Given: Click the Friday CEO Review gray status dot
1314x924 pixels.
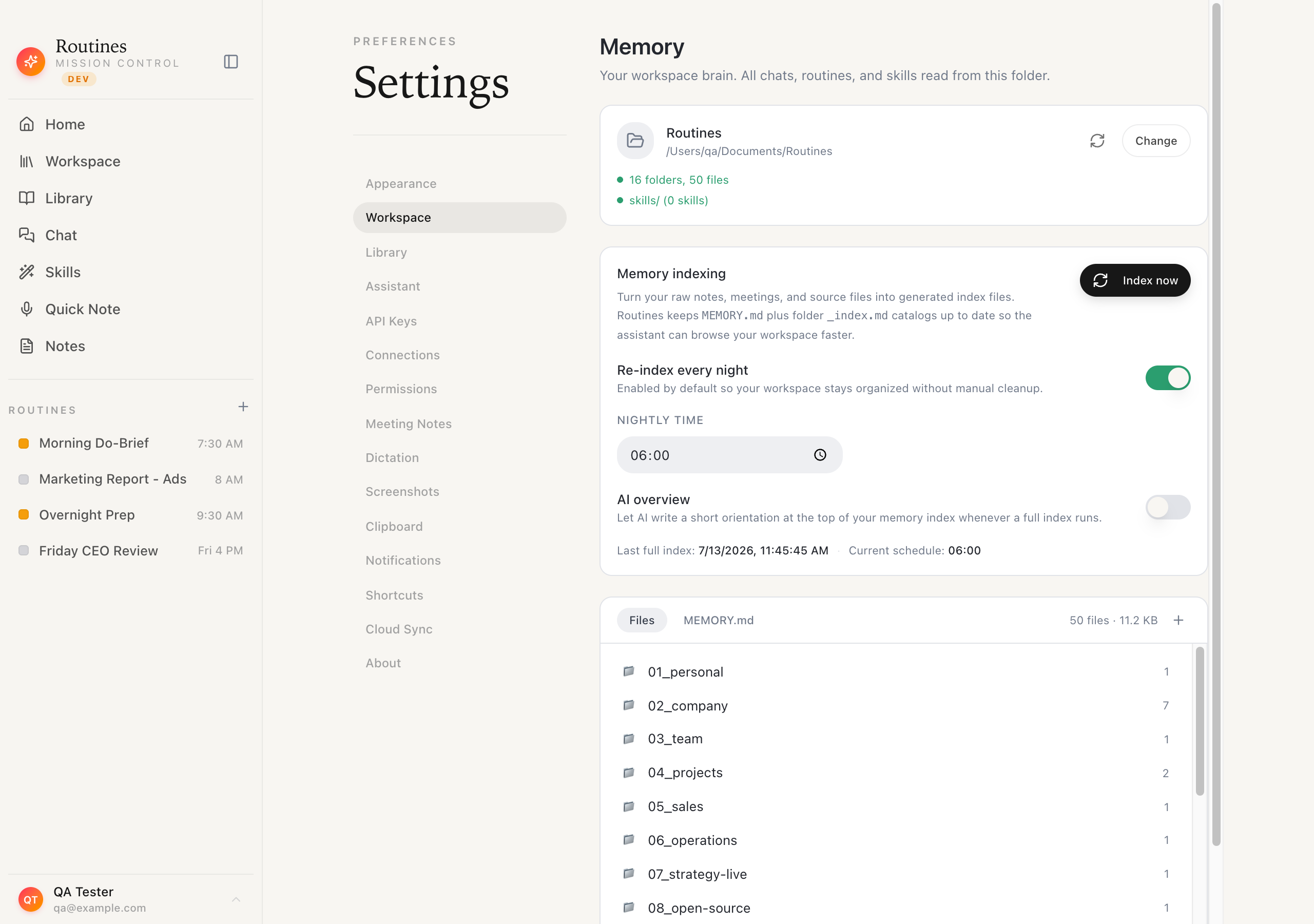Looking at the screenshot, I should 24,551.
